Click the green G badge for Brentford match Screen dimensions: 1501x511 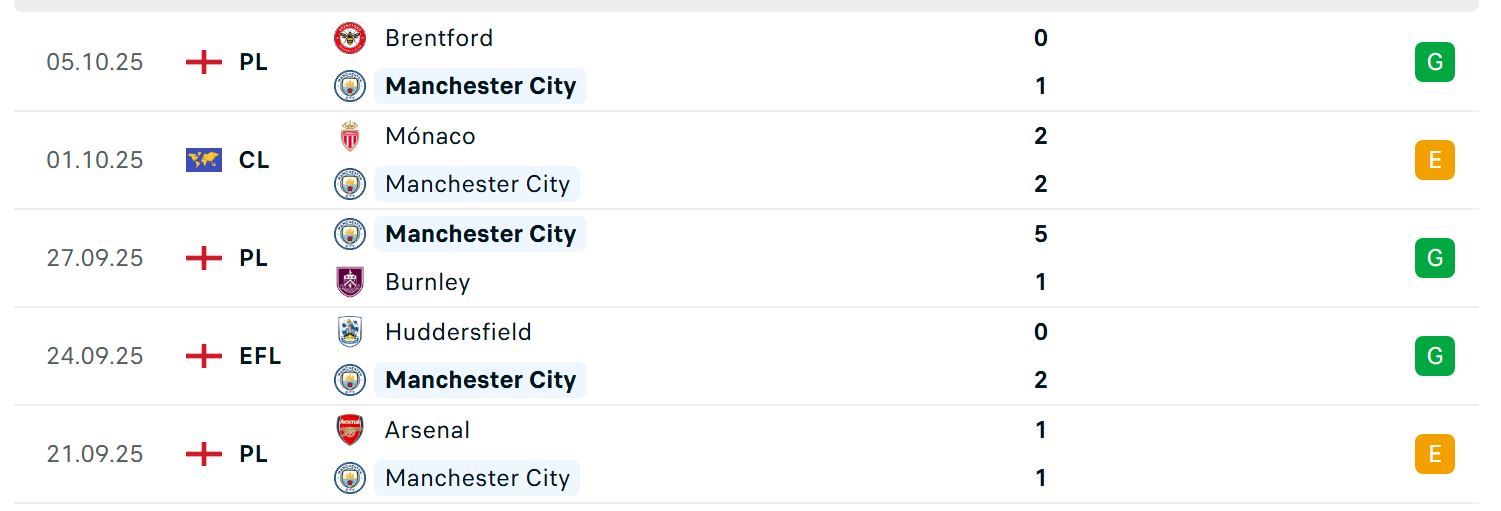1435,62
